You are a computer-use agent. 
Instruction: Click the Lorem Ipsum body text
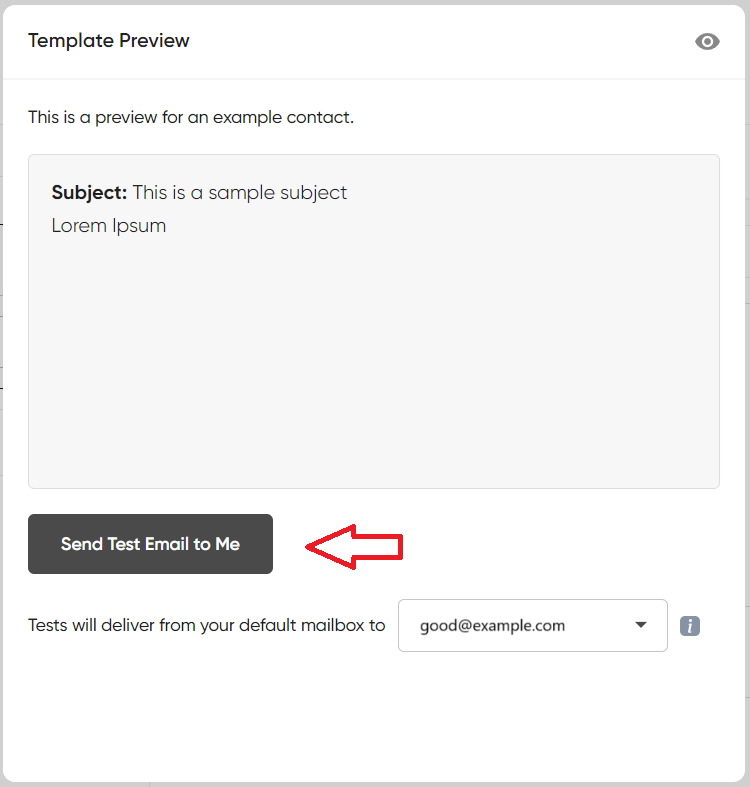click(109, 225)
